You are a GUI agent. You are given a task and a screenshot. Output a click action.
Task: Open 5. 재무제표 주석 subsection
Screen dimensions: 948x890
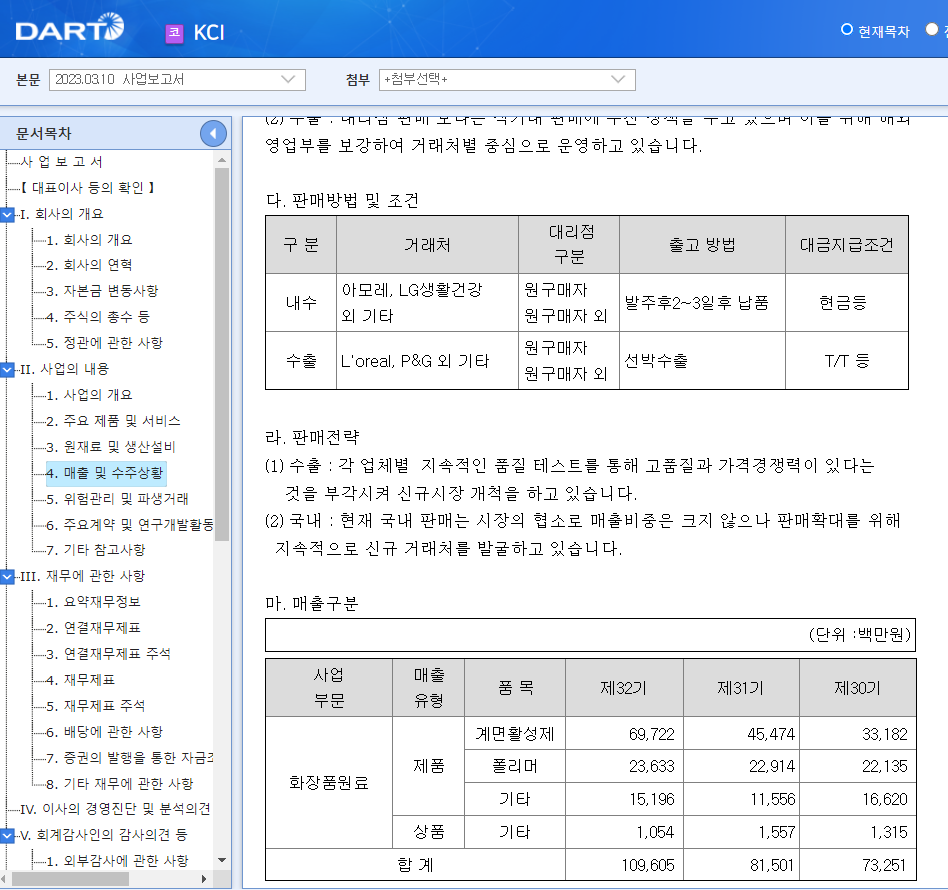click(96, 706)
